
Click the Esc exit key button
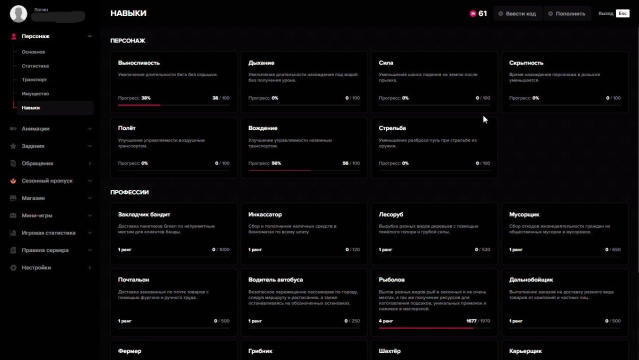pos(622,13)
